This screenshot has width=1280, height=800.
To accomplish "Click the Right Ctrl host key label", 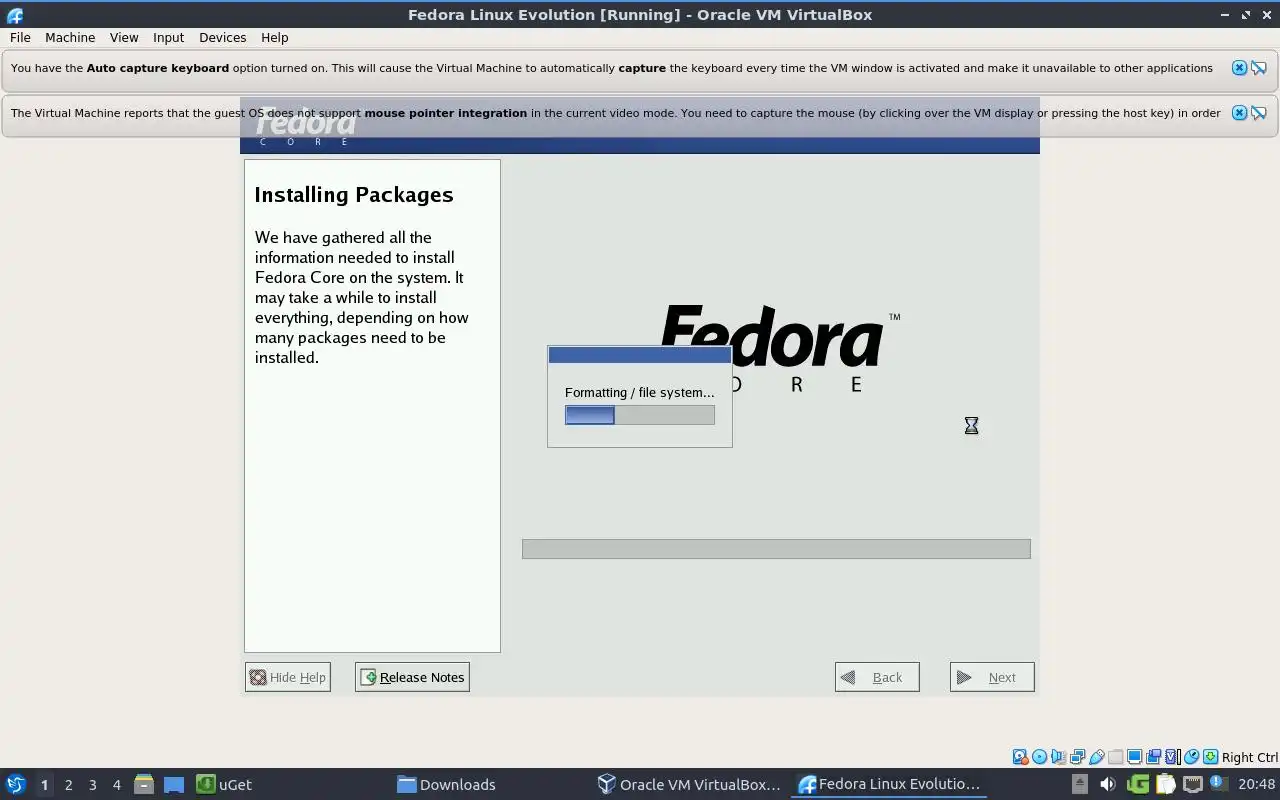I will click(1249, 757).
